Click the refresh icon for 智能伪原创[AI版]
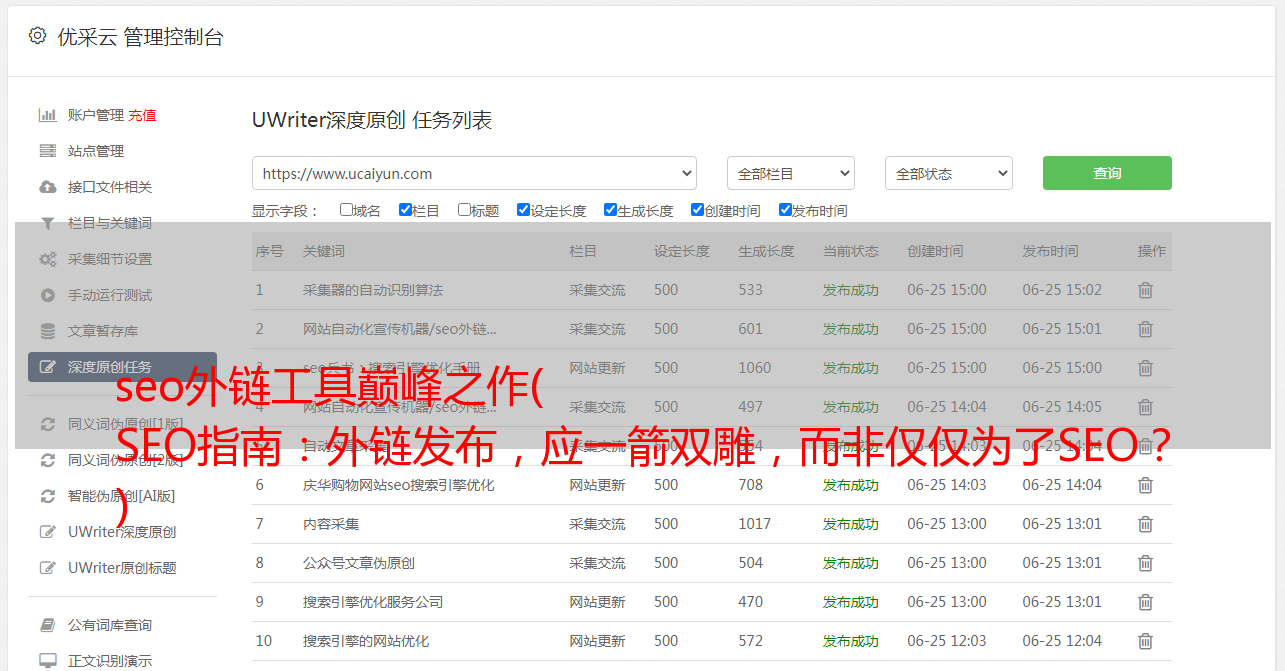The height and width of the screenshot is (671, 1285). tap(47, 496)
